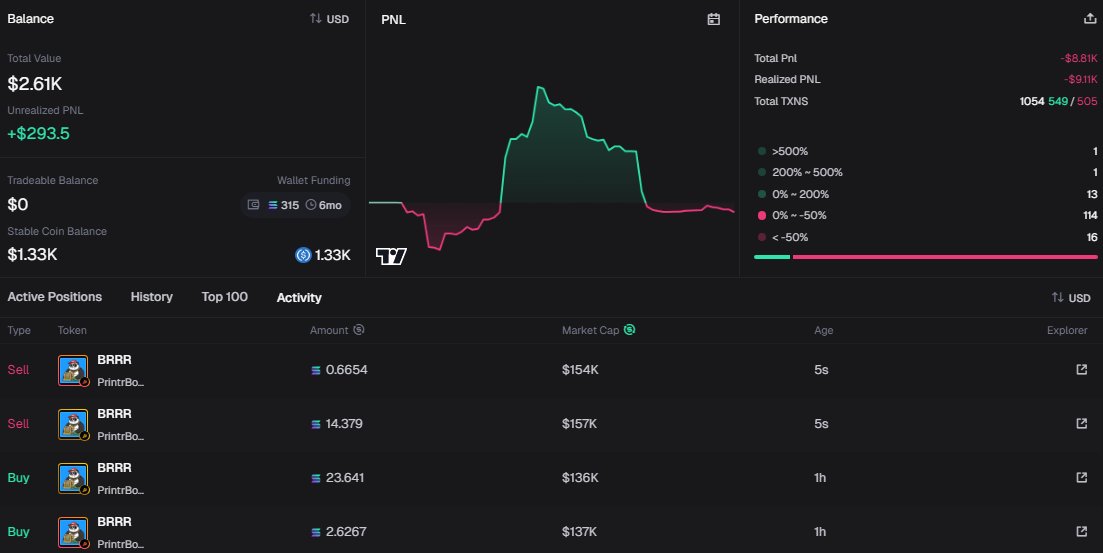Click BRRR token name in $137K row
Viewport: 1103px width, 553px height.
coord(114,521)
